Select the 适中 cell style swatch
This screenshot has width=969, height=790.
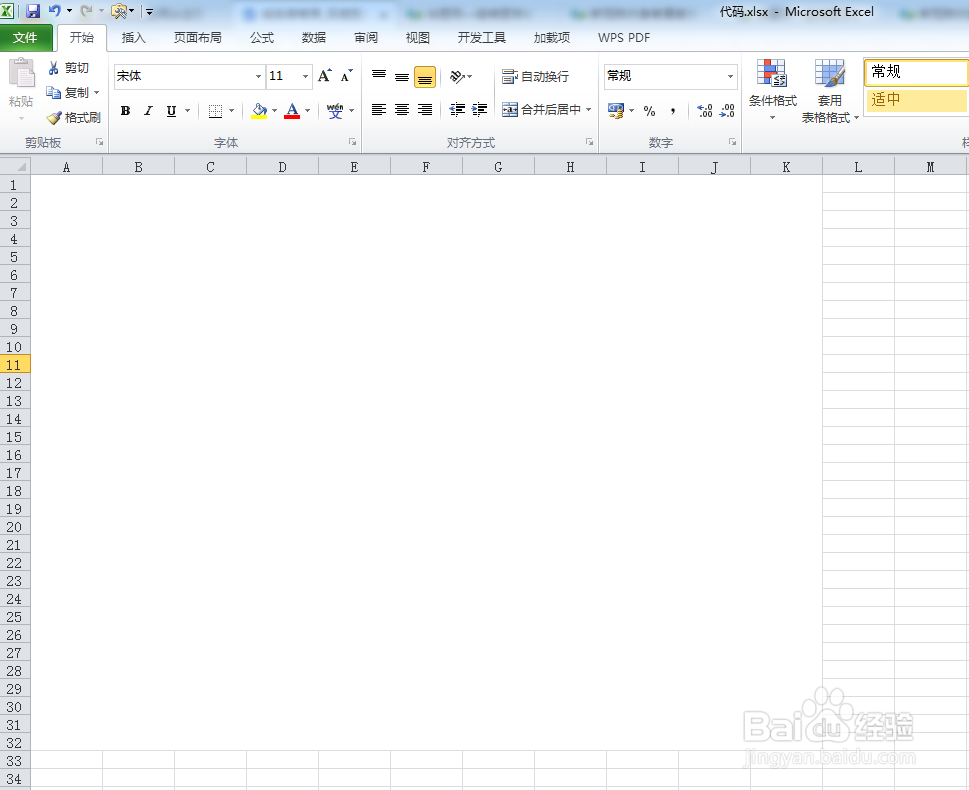point(916,100)
